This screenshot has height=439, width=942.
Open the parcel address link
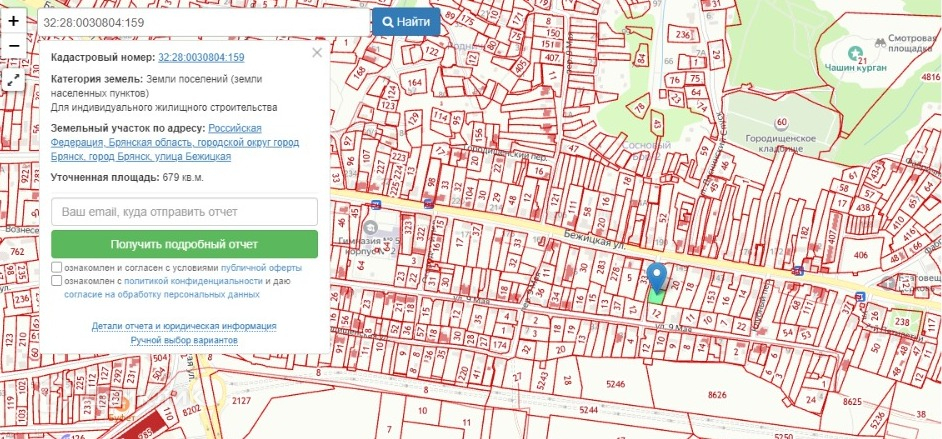(x=175, y=142)
